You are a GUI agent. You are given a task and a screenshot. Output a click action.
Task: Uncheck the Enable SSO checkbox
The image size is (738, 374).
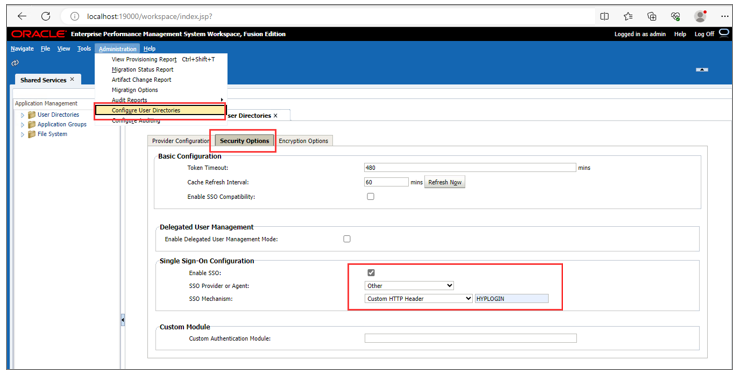[371, 273]
